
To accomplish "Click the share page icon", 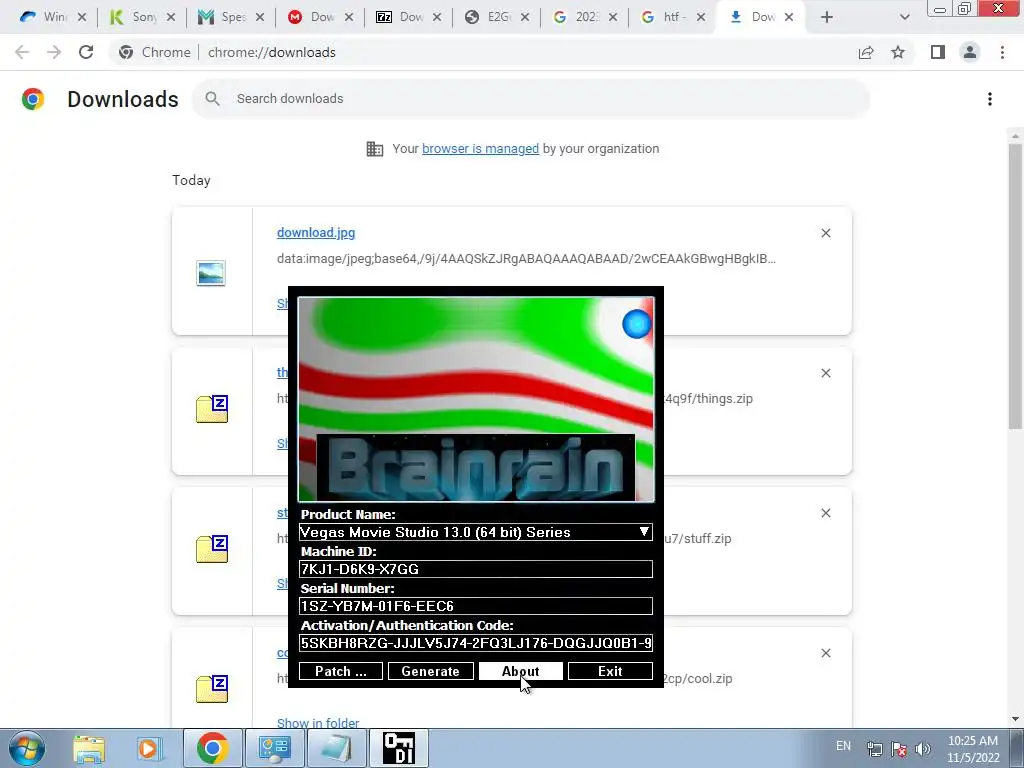I will pyautogui.click(x=866, y=52).
